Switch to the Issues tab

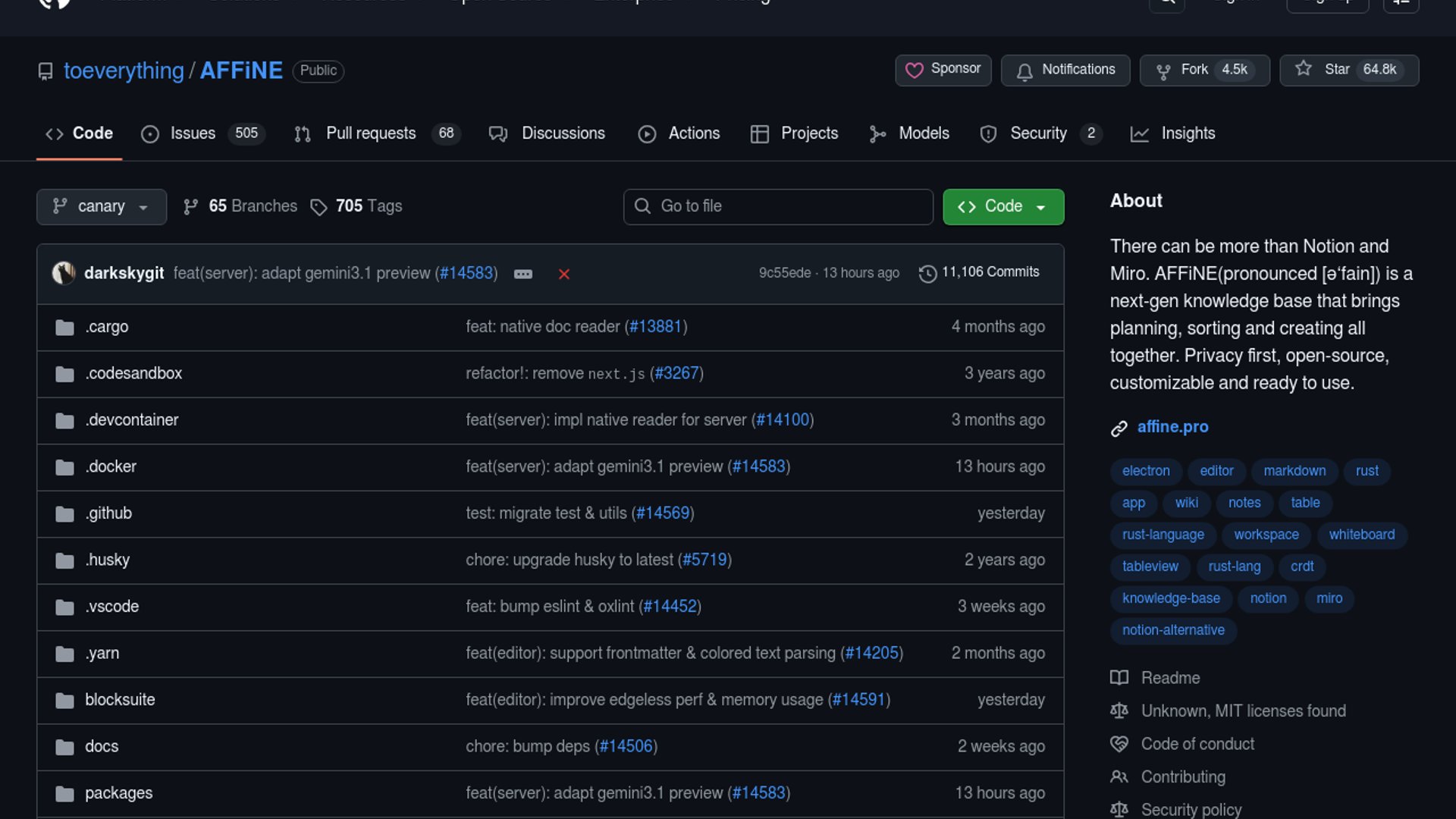193,133
